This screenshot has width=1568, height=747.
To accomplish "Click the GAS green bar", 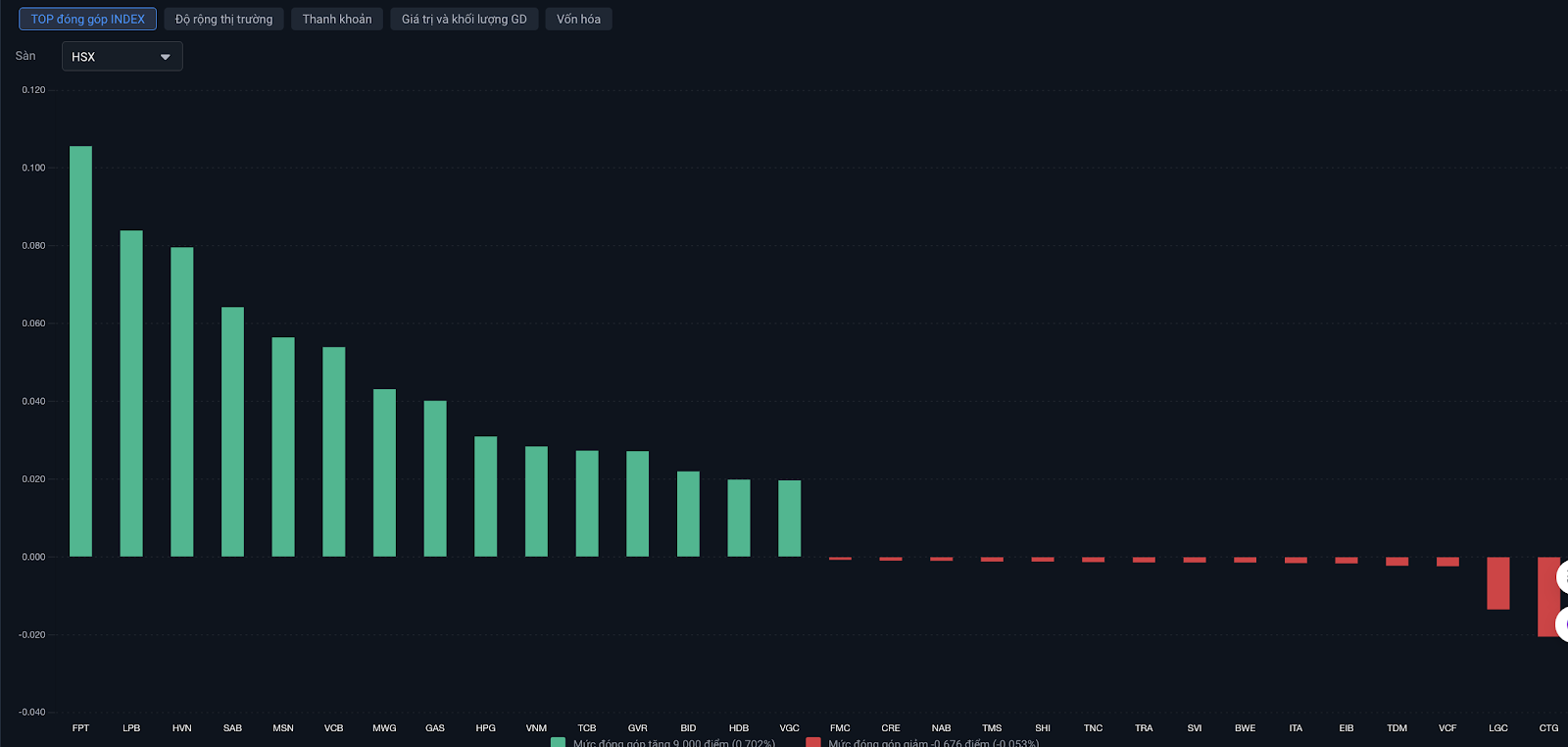I will [x=435, y=478].
